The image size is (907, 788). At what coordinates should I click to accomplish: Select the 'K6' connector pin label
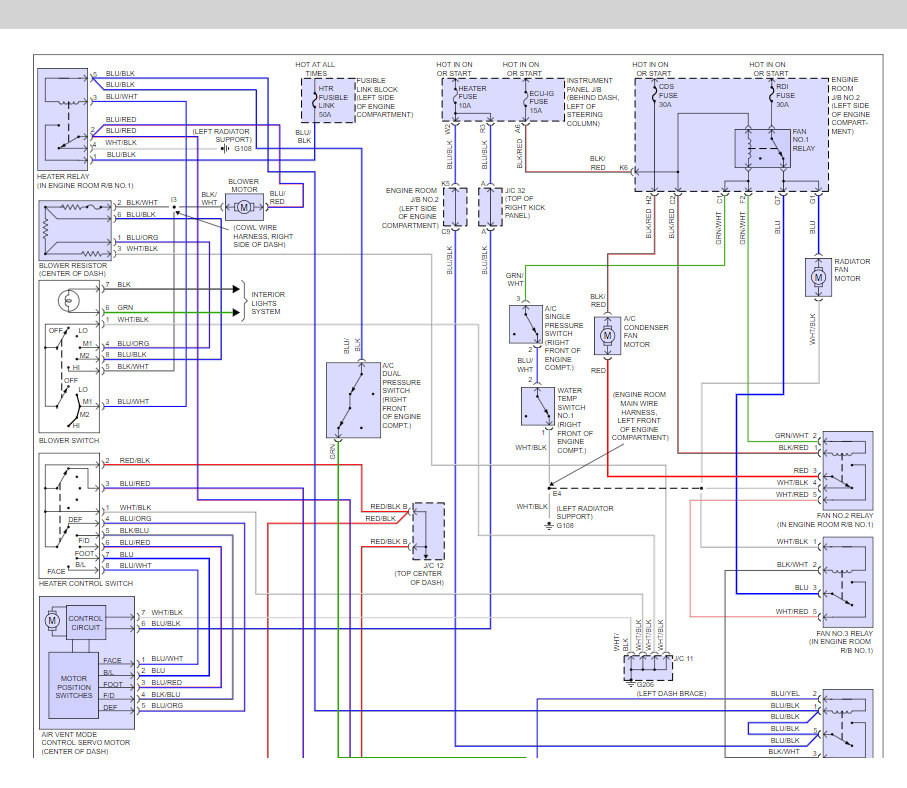click(x=624, y=168)
